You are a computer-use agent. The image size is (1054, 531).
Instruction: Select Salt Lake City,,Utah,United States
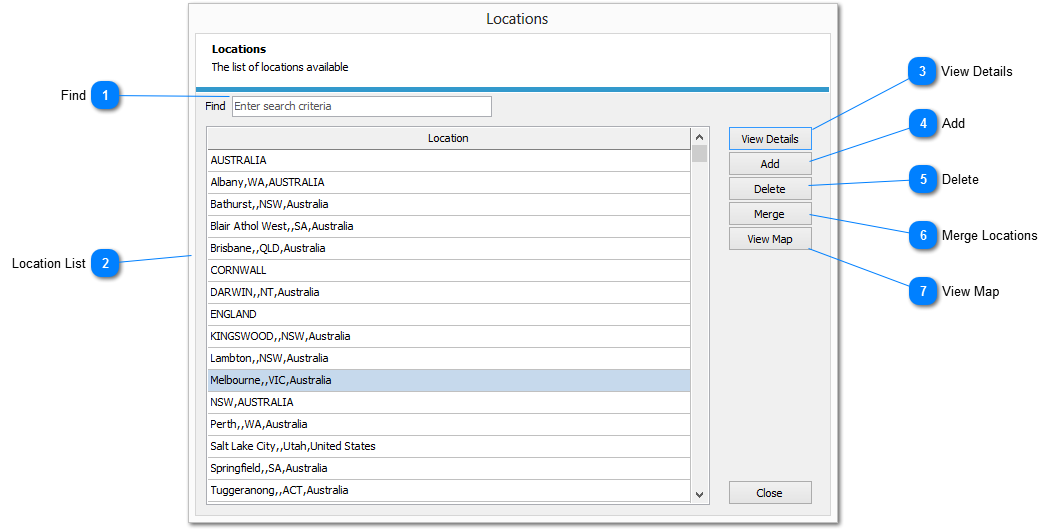point(447,446)
